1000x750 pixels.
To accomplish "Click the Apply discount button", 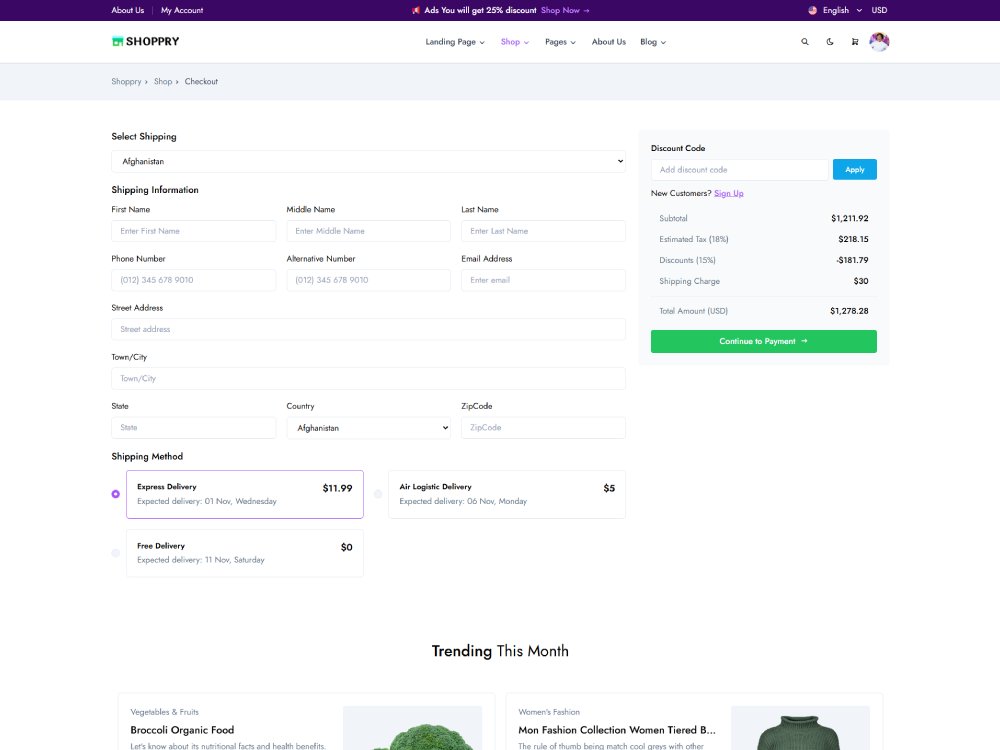I will [x=854, y=170].
